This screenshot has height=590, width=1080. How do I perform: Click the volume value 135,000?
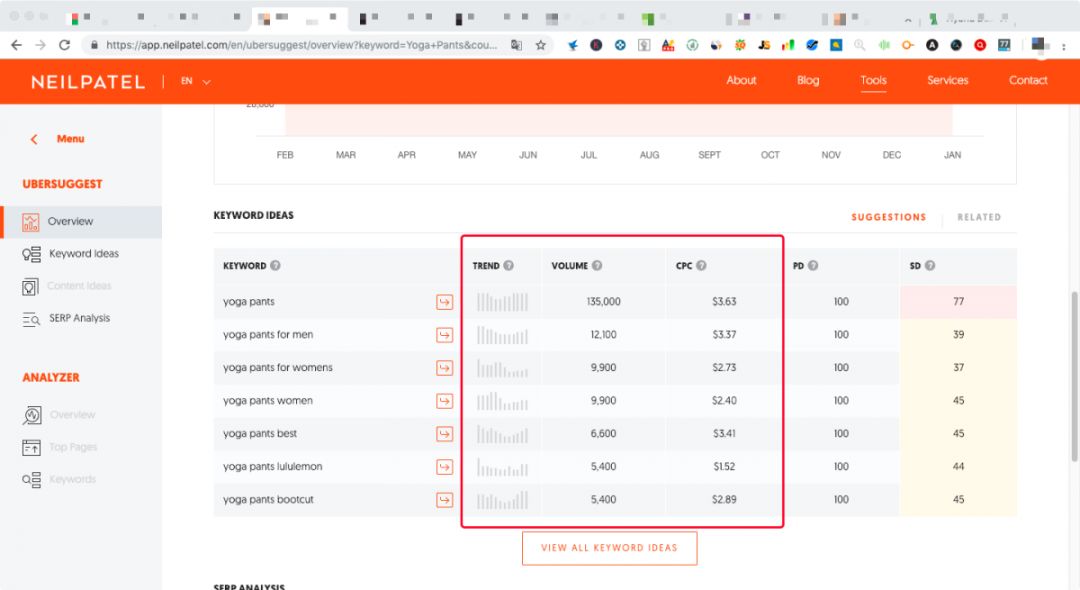[603, 302]
